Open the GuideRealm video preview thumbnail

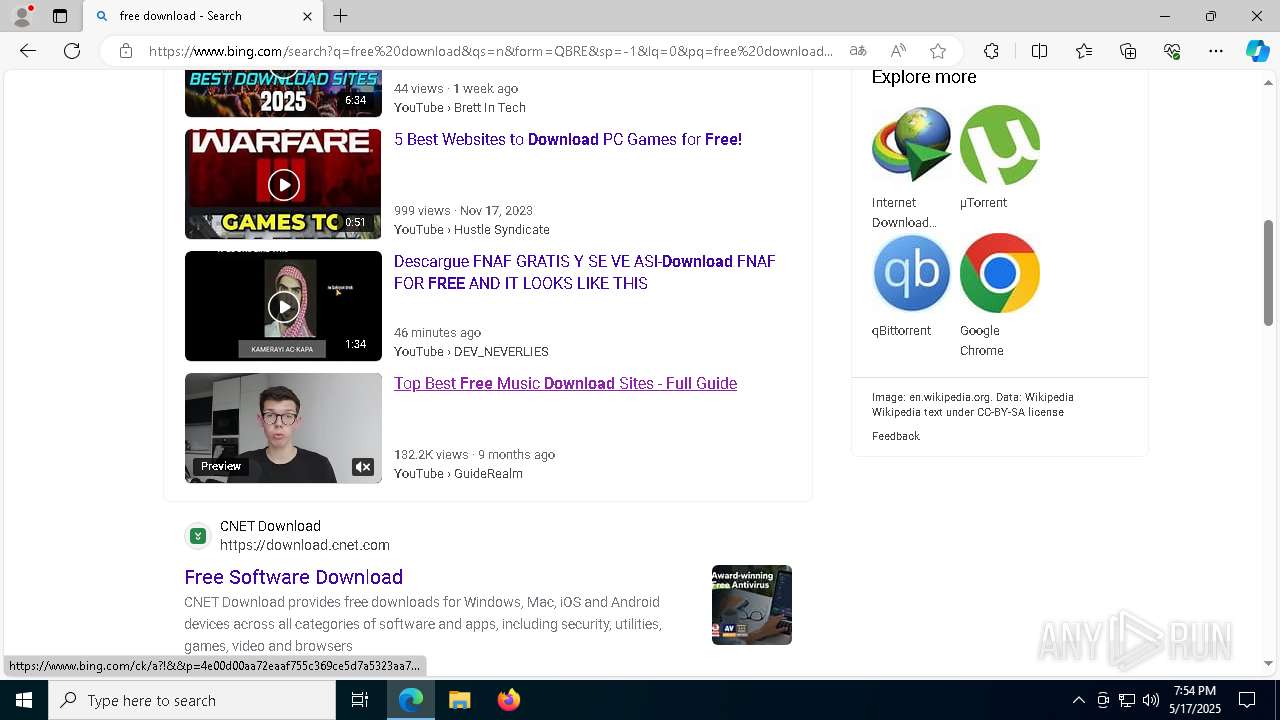point(283,428)
